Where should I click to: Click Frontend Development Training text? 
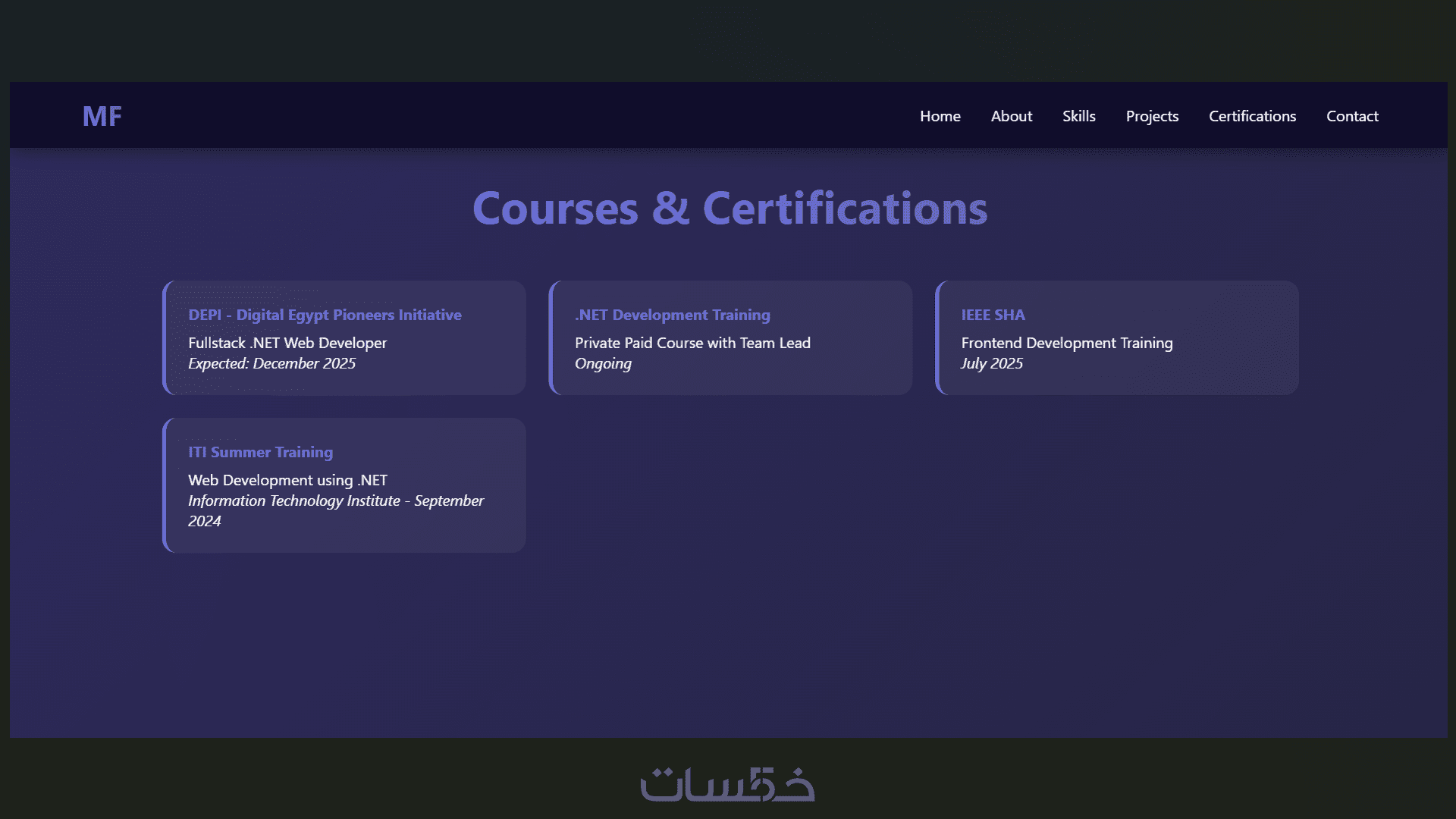pyautogui.click(x=1066, y=343)
